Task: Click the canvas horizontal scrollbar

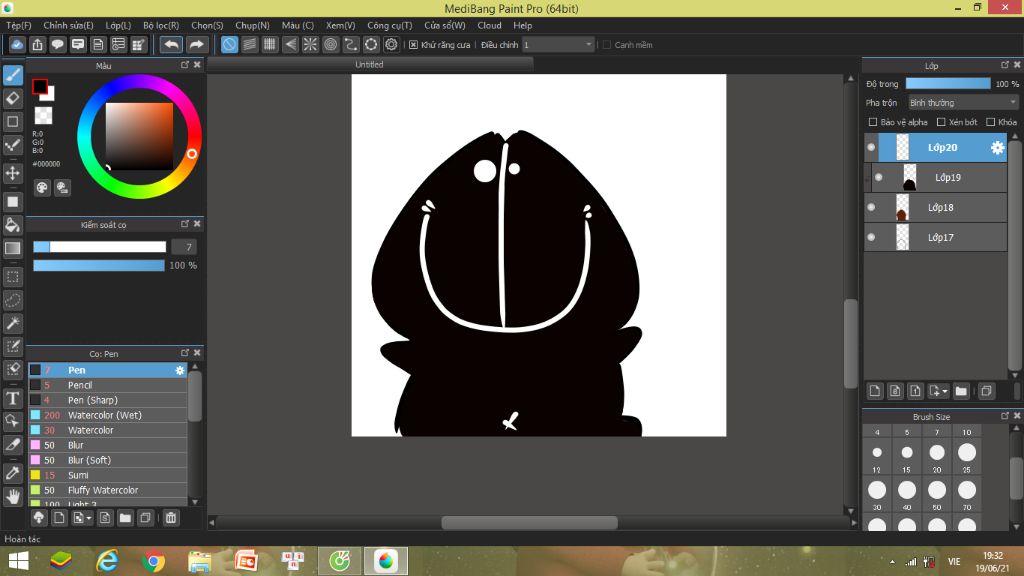Action: click(x=530, y=522)
